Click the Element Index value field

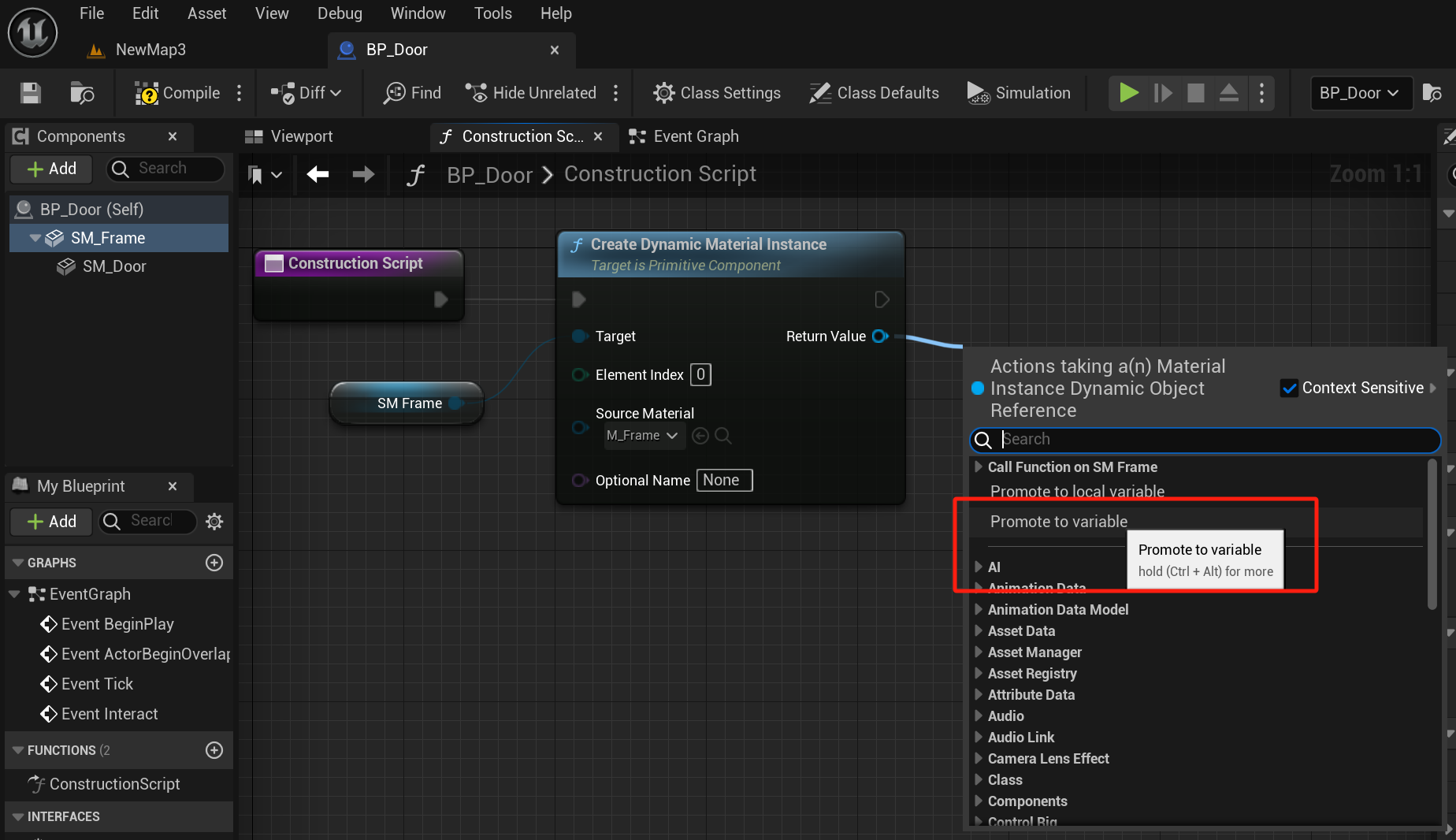pyautogui.click(x=700, y=374)
